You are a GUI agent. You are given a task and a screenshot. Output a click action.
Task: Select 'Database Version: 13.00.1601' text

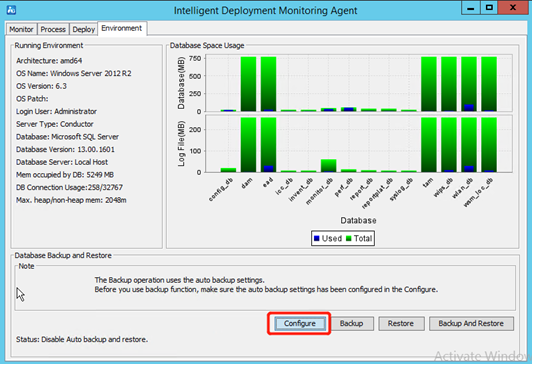65,150
